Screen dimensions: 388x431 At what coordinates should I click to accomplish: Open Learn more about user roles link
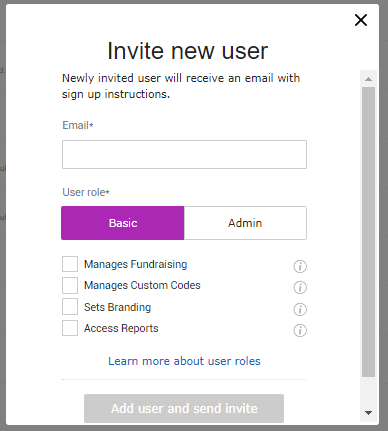[x=184, y=361]
